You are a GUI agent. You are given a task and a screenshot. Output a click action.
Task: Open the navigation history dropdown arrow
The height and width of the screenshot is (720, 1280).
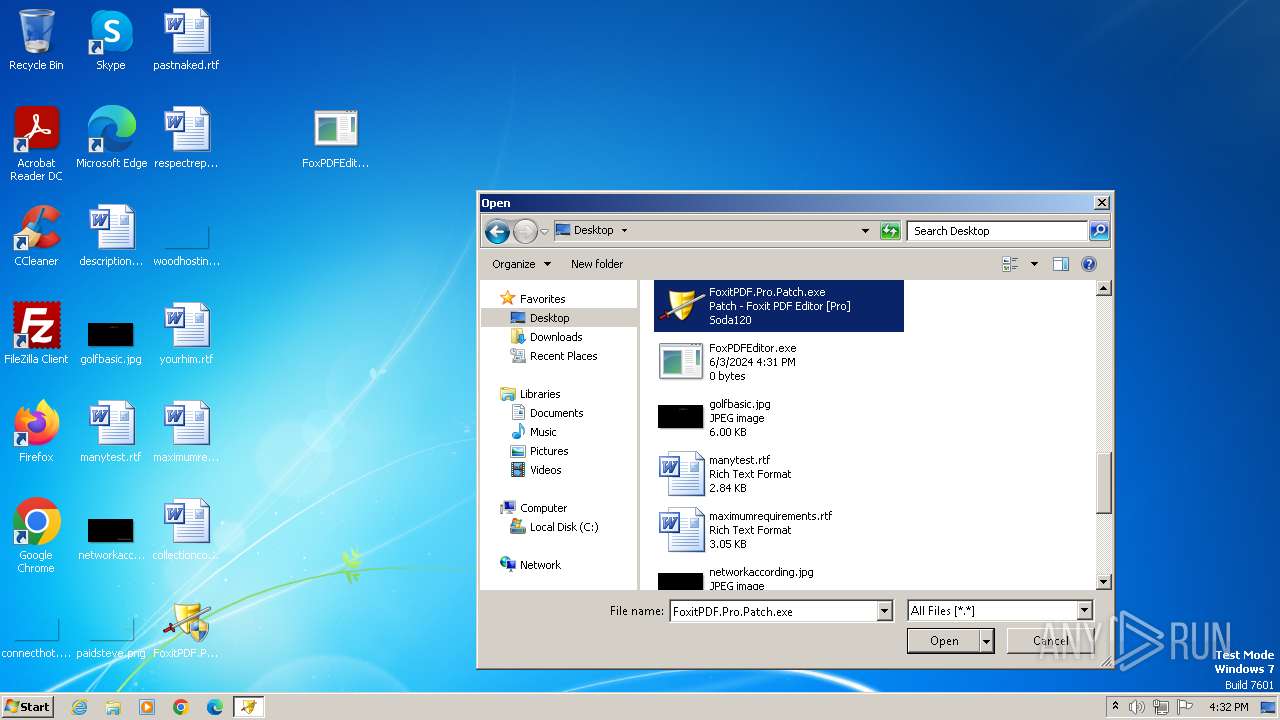544,231
